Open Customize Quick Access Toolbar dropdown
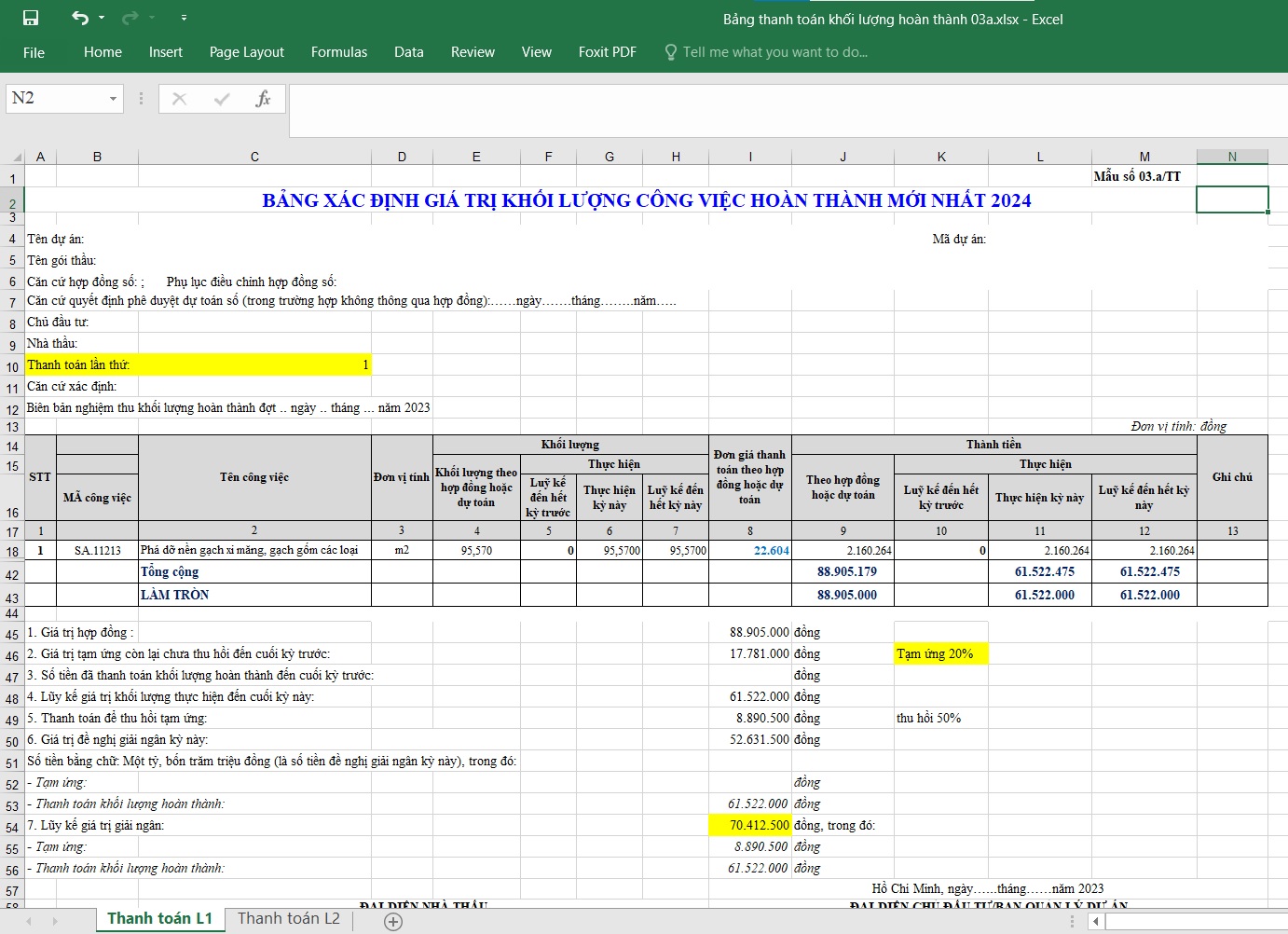Viewport: 1288px width, 934px height. click(184, 18)
